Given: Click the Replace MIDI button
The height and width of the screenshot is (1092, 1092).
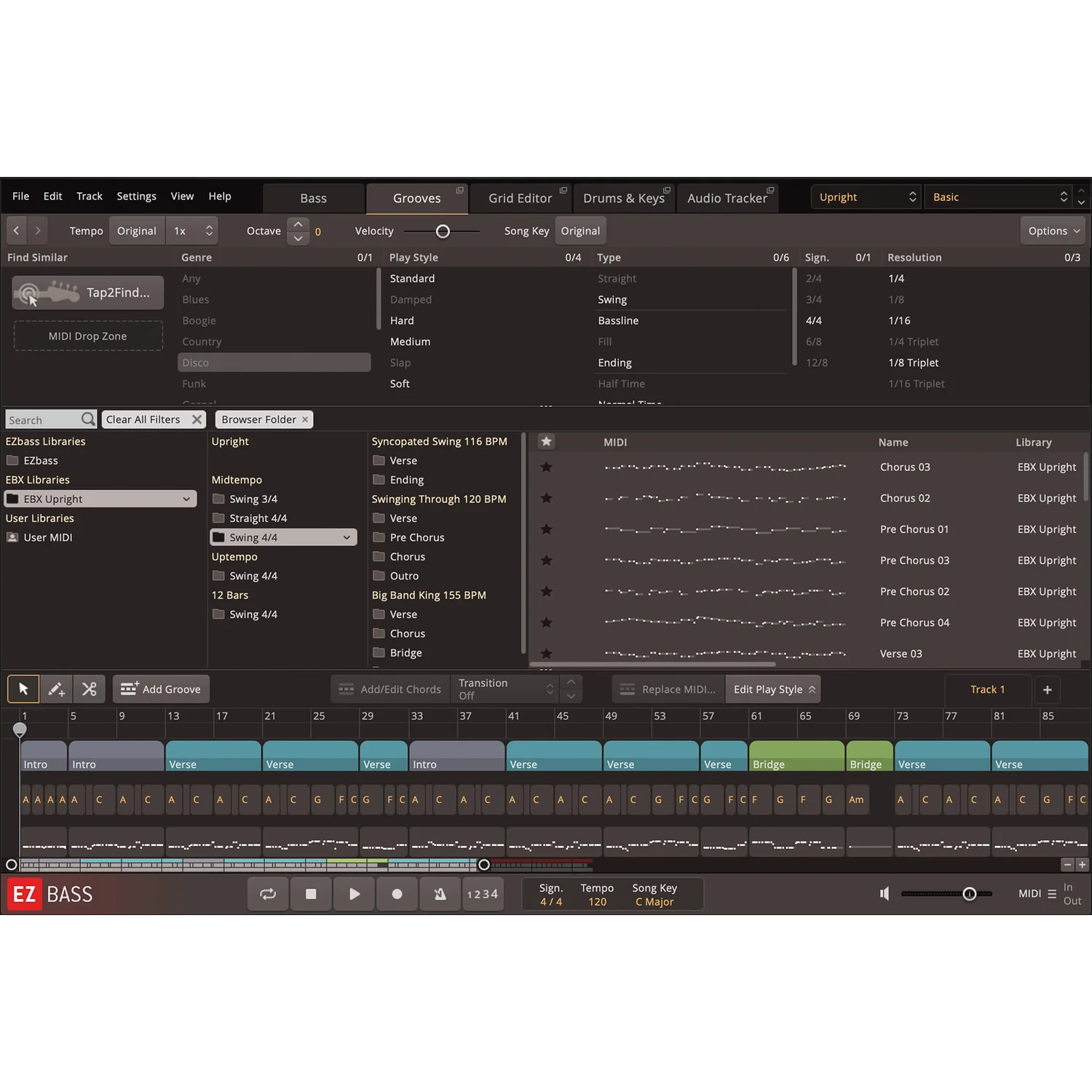Looking at the screenshot, I should pos(668,689).
